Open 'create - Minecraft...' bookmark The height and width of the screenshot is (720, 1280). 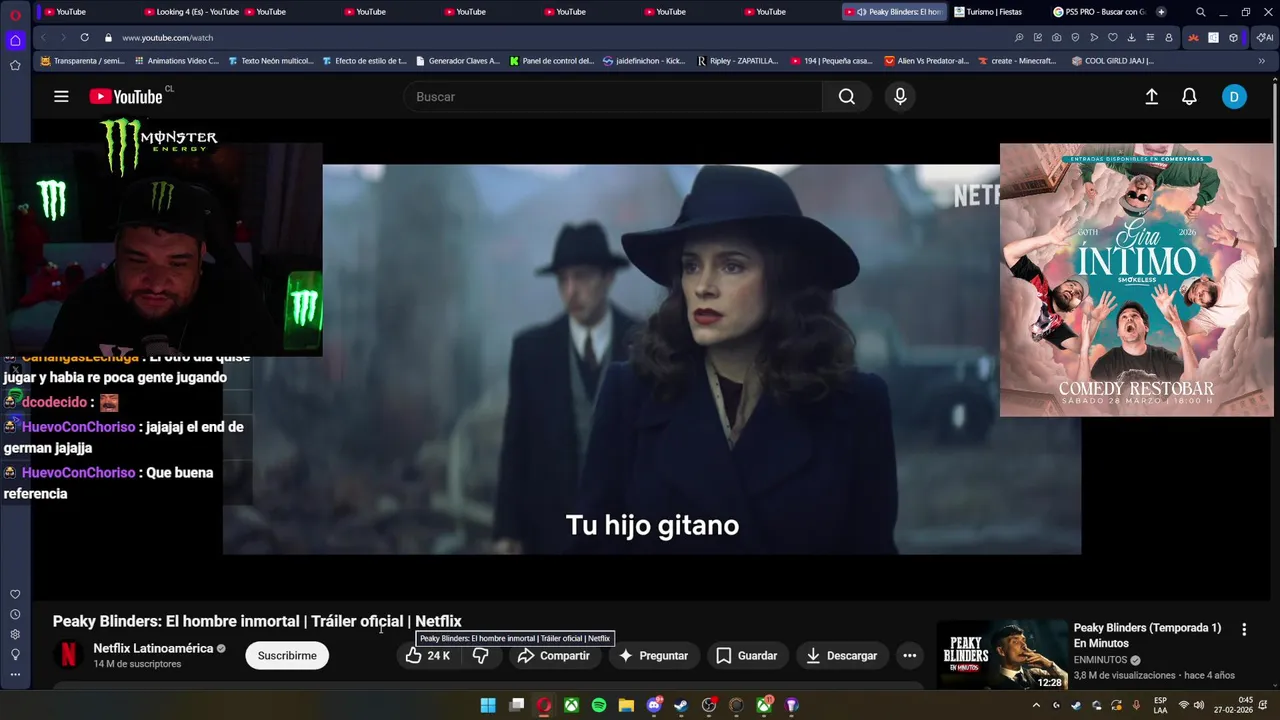pyautogui.click(x=1017, y=61)
